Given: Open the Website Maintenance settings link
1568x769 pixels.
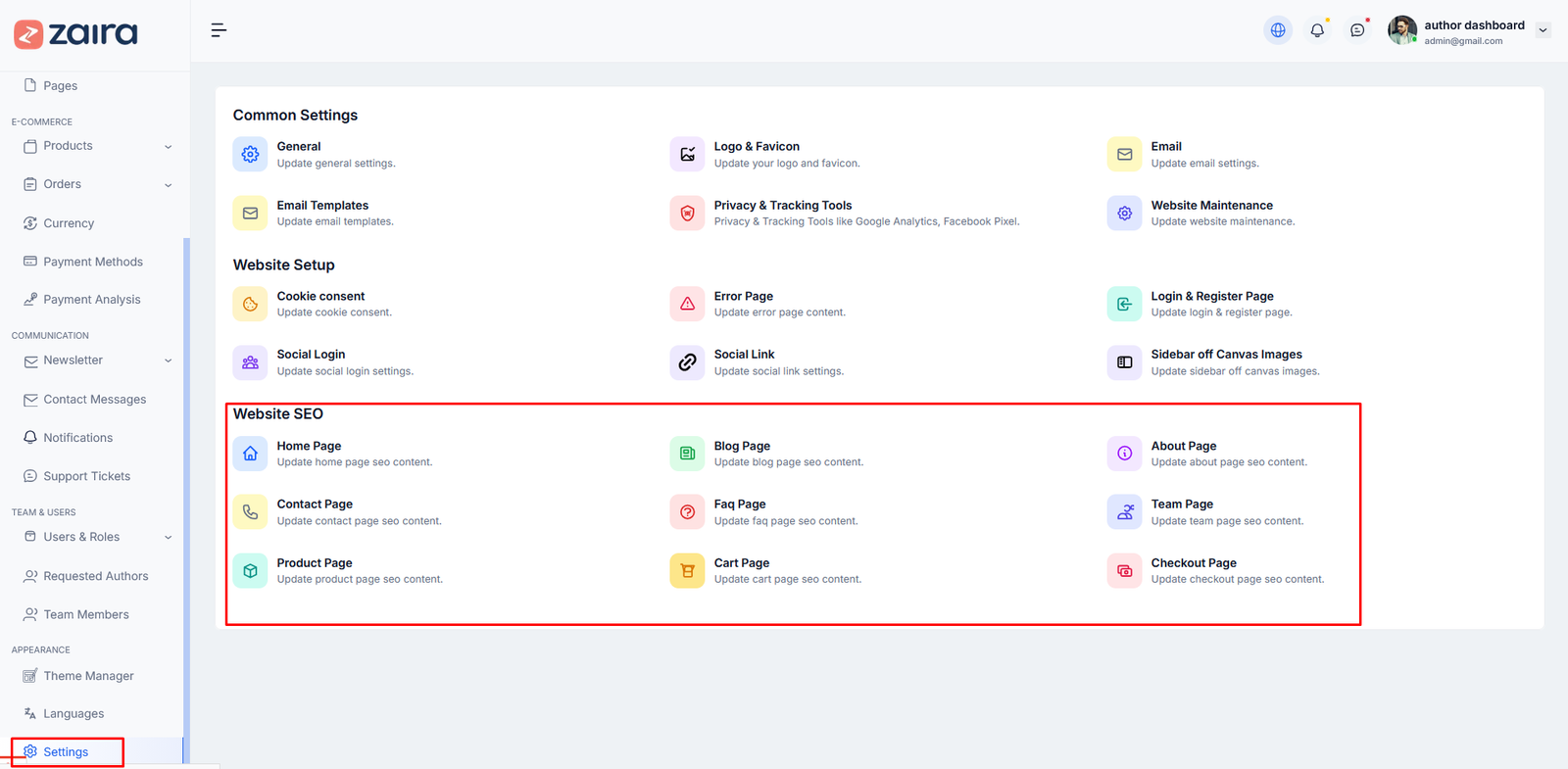Looking at the screenshot, I should 1211,206.
